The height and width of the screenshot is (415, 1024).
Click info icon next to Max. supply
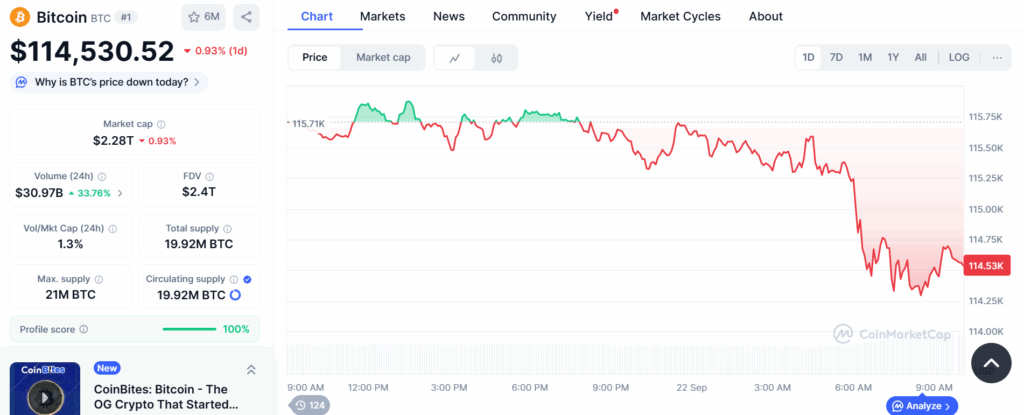click(99, 279)
